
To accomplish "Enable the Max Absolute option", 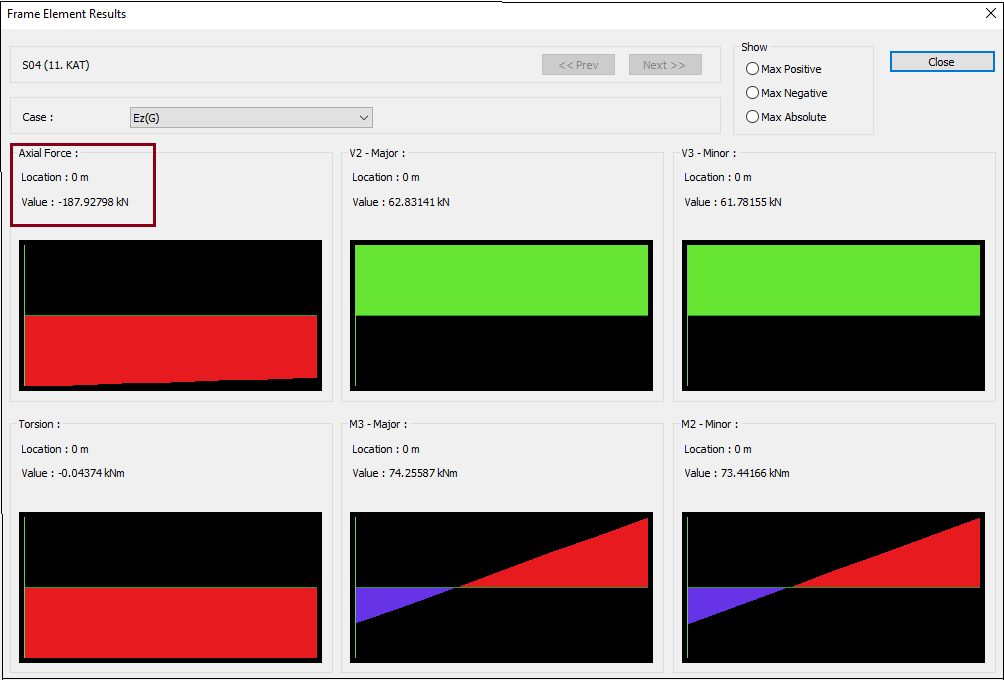I will coord(752,117).
